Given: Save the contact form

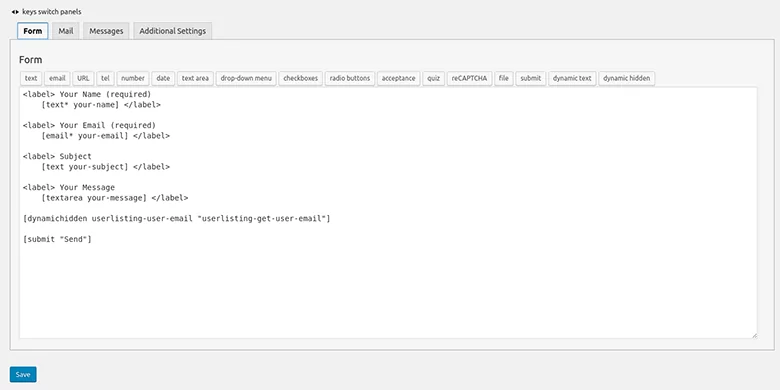Looking at the screenshot, I should [23, 375].
